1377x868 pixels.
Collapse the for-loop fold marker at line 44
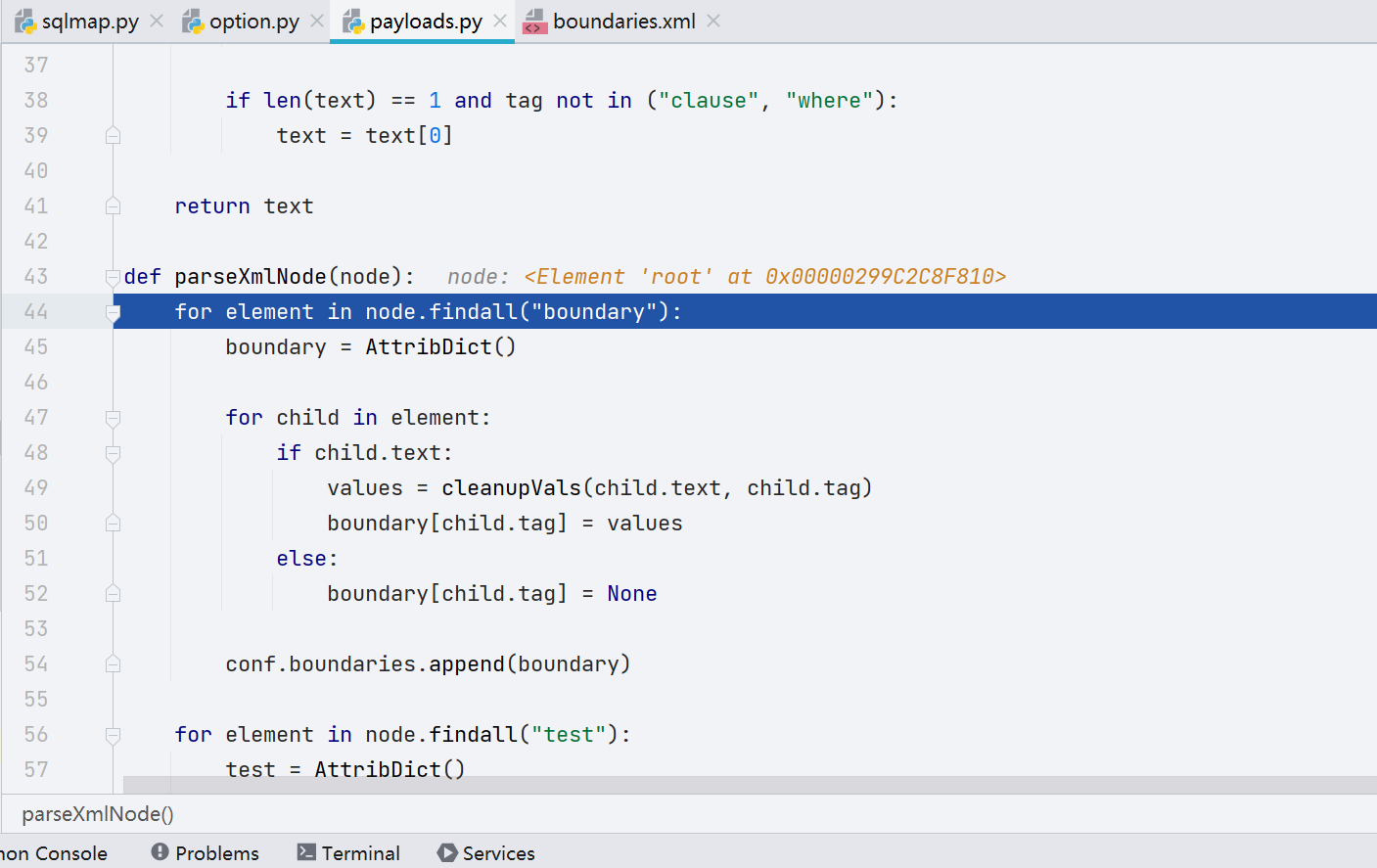(x=113, y=312)
